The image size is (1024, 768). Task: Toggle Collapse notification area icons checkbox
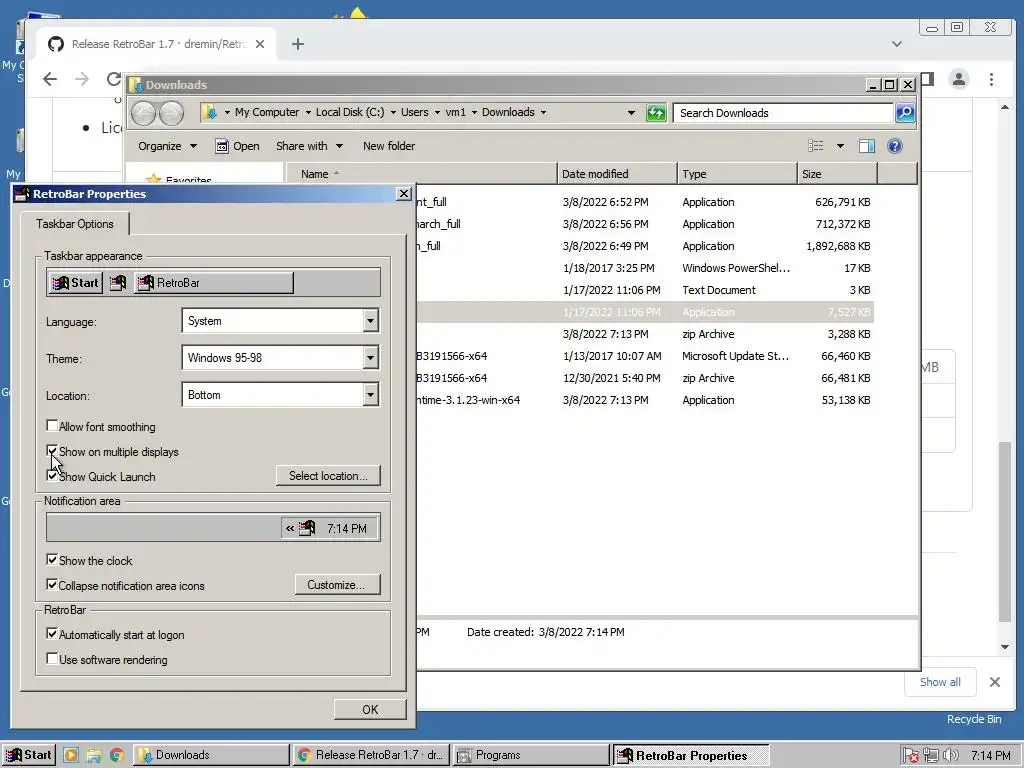(52, 584)
